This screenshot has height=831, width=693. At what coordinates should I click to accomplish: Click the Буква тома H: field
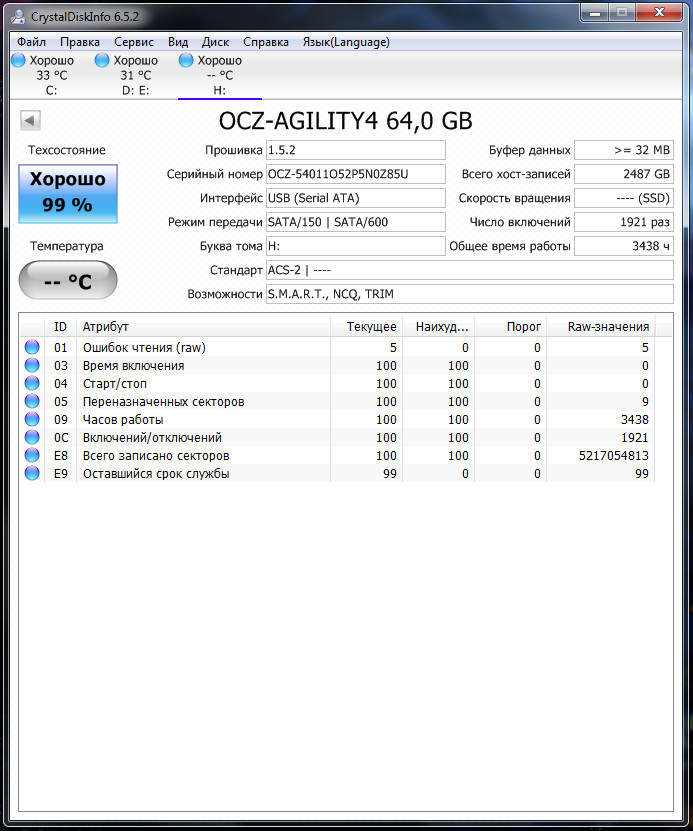click(356, 246)
